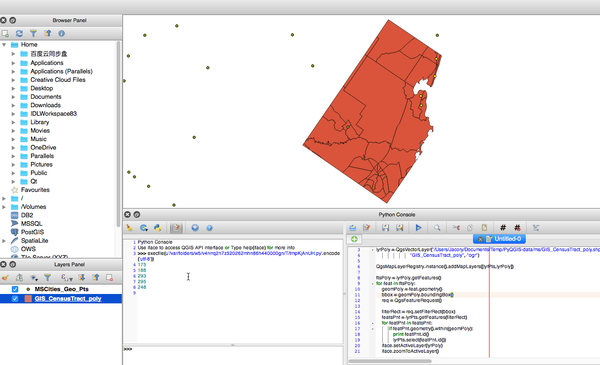Remove selected layer in Layers Panel
Image resolution: width=600 pixels, height=365 pixels.
(x=109, y=277)
